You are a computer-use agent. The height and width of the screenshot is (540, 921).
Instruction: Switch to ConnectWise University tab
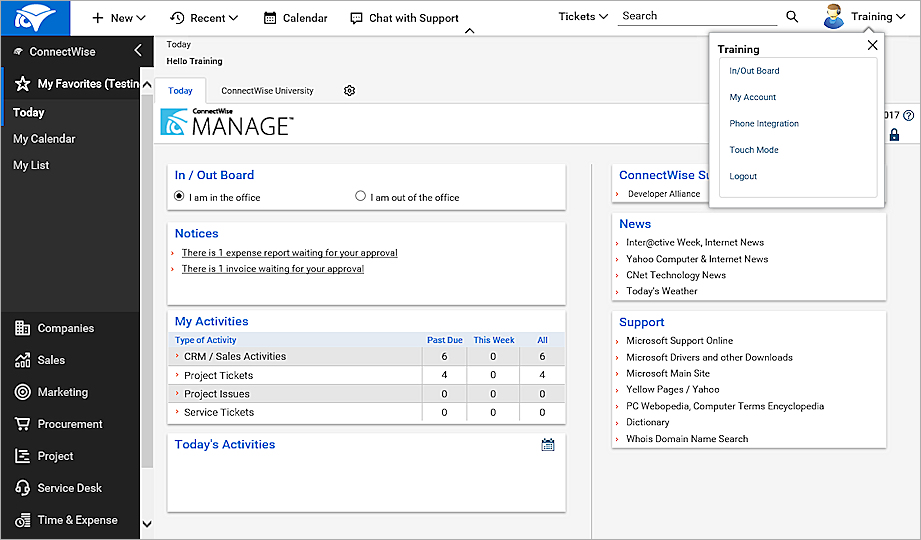(x=267, y=91)
